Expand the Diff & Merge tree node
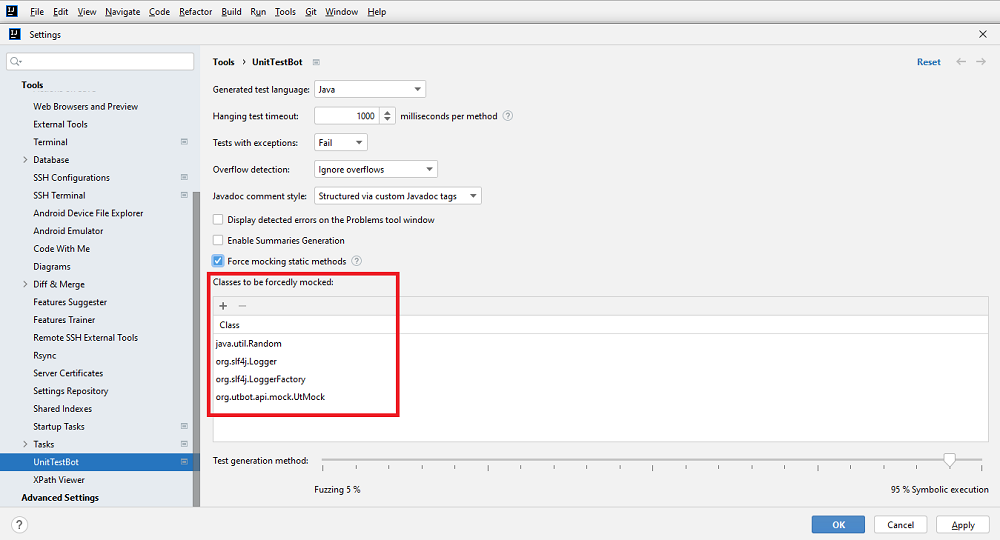 coord(25,285)
